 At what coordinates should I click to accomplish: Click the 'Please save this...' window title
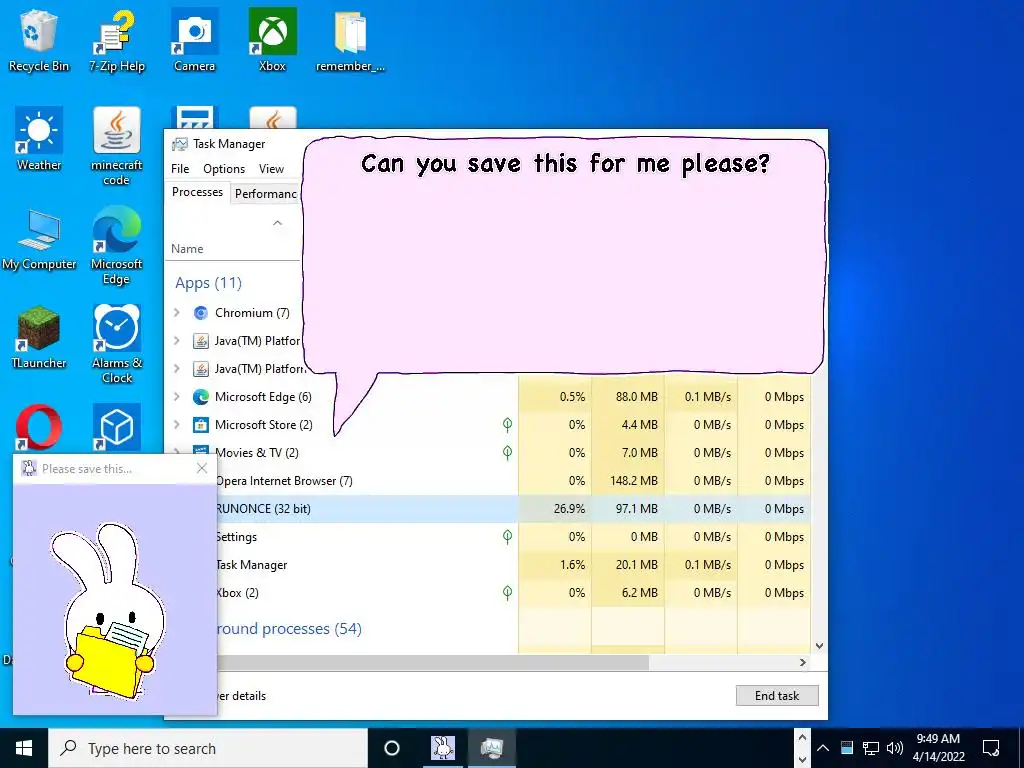pyautogui.click(x=87, y=469)
